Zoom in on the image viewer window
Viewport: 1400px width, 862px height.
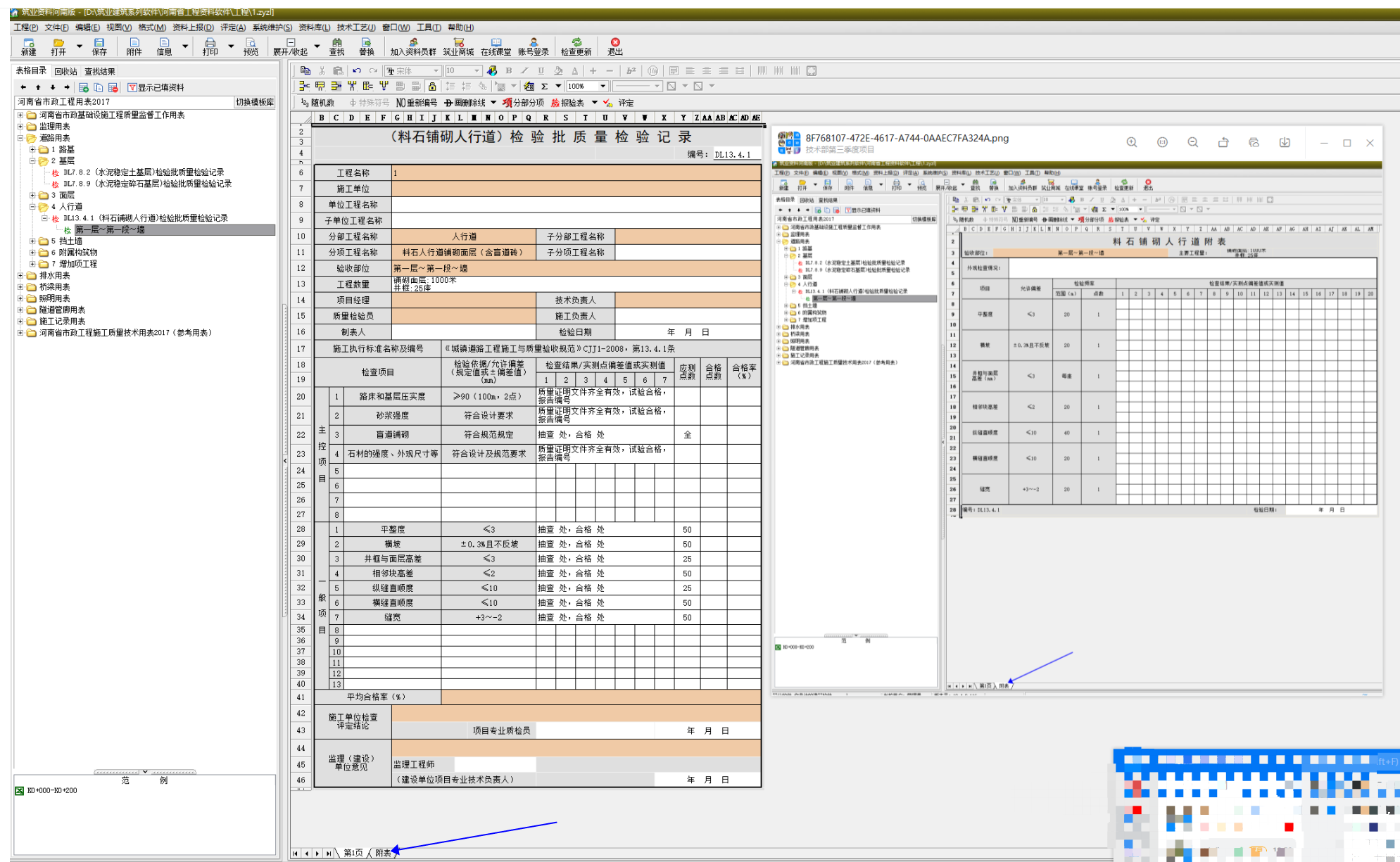(1132, 142)
